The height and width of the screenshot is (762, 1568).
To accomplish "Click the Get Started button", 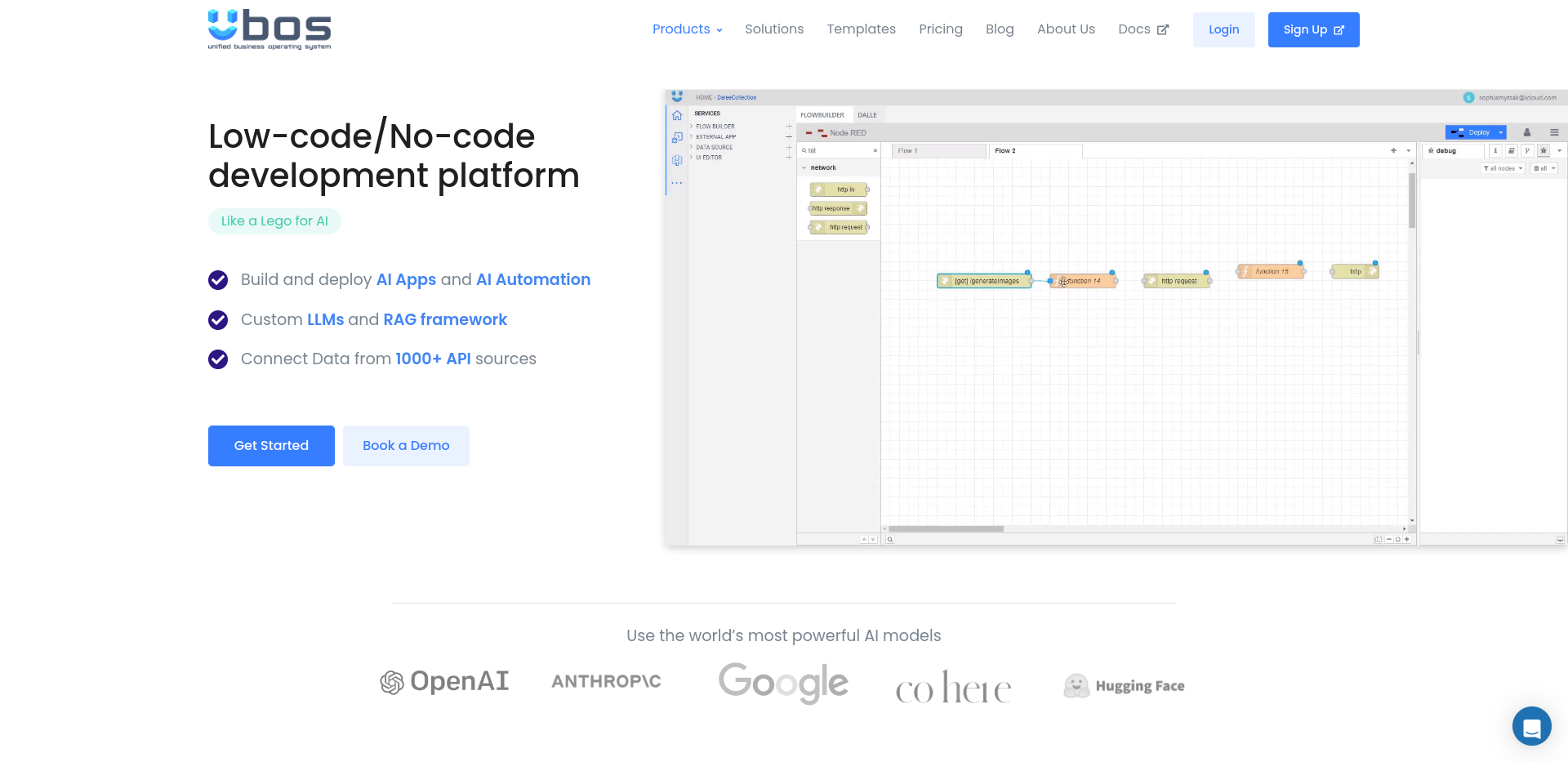I will coord(271,446).
